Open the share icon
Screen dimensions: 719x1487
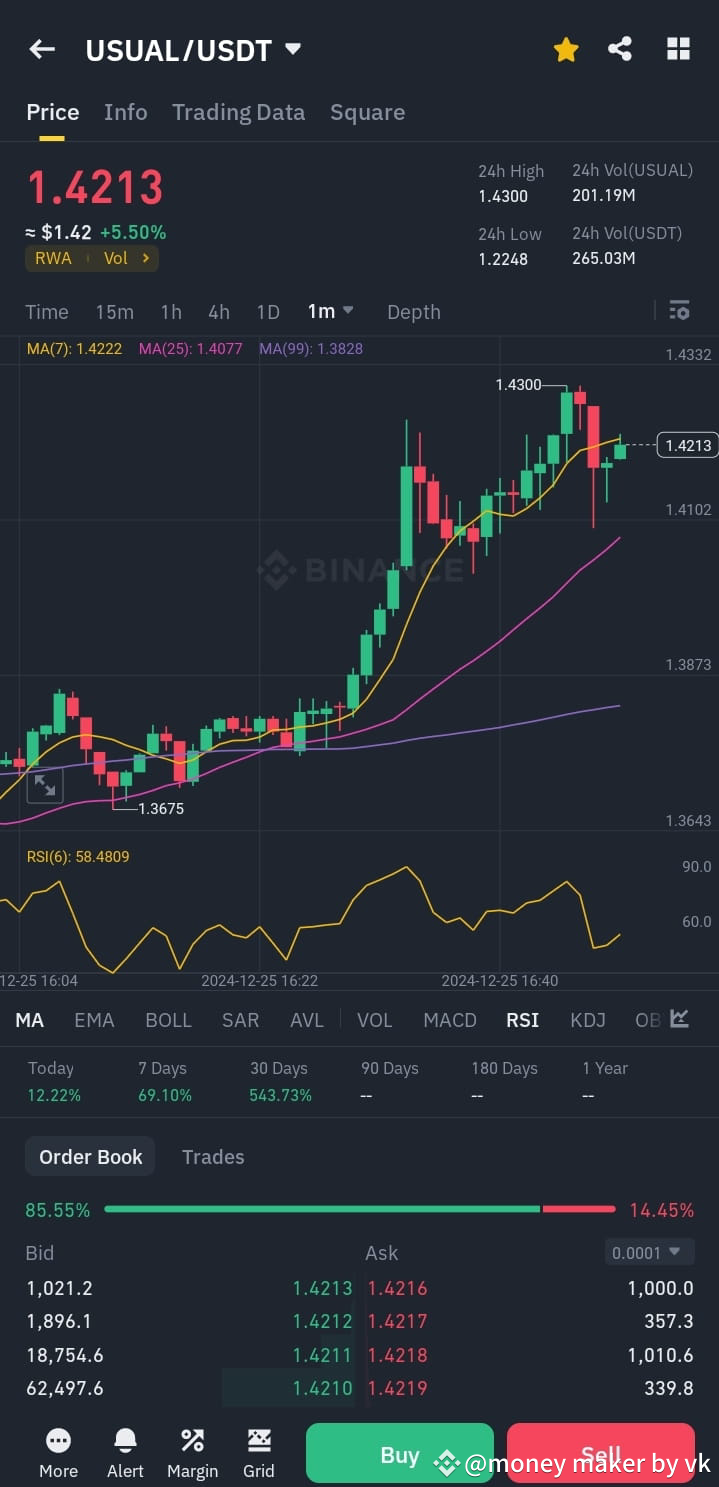(x=620, y=49)
